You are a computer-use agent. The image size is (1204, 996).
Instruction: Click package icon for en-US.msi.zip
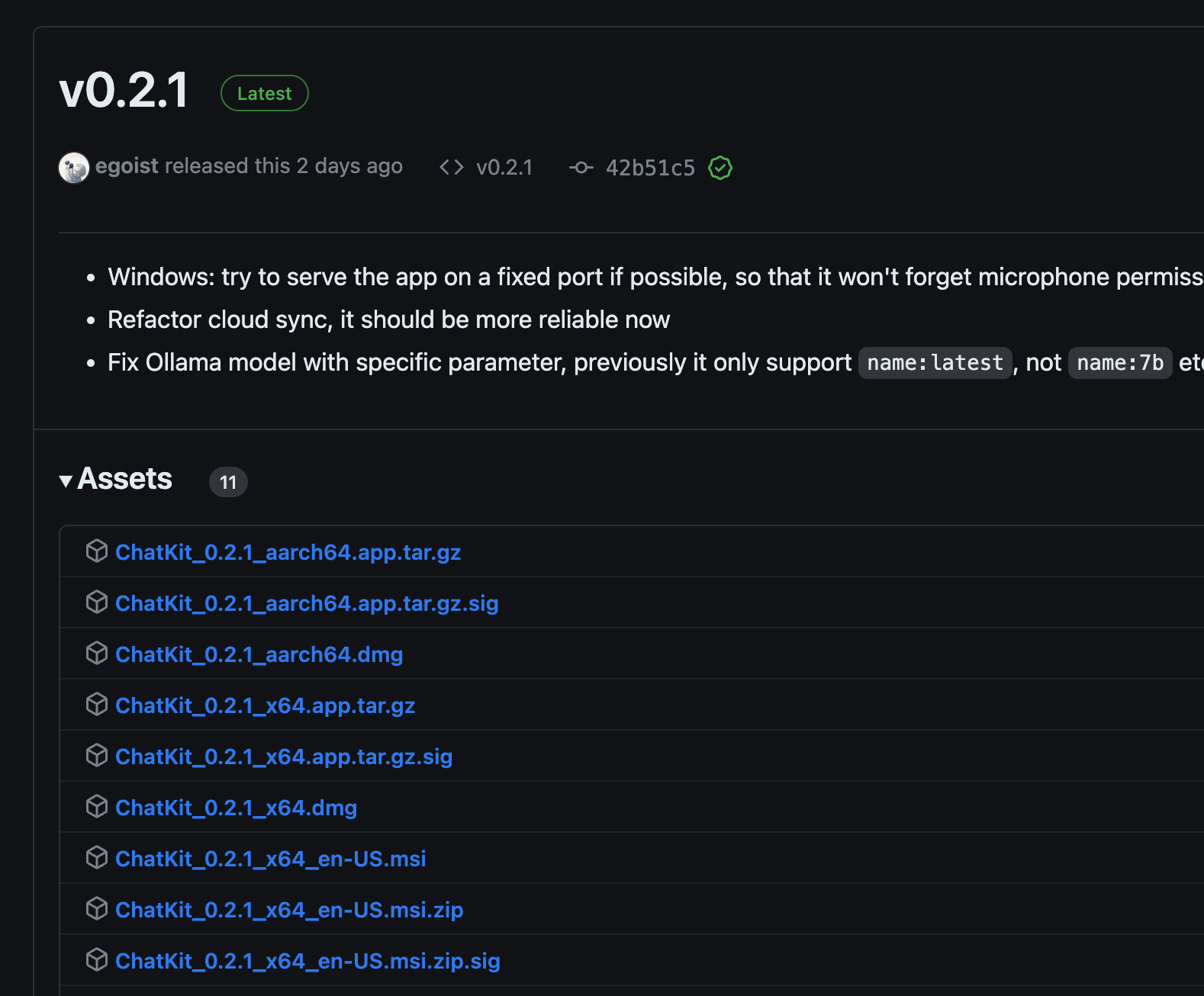(x=97, y=908)
